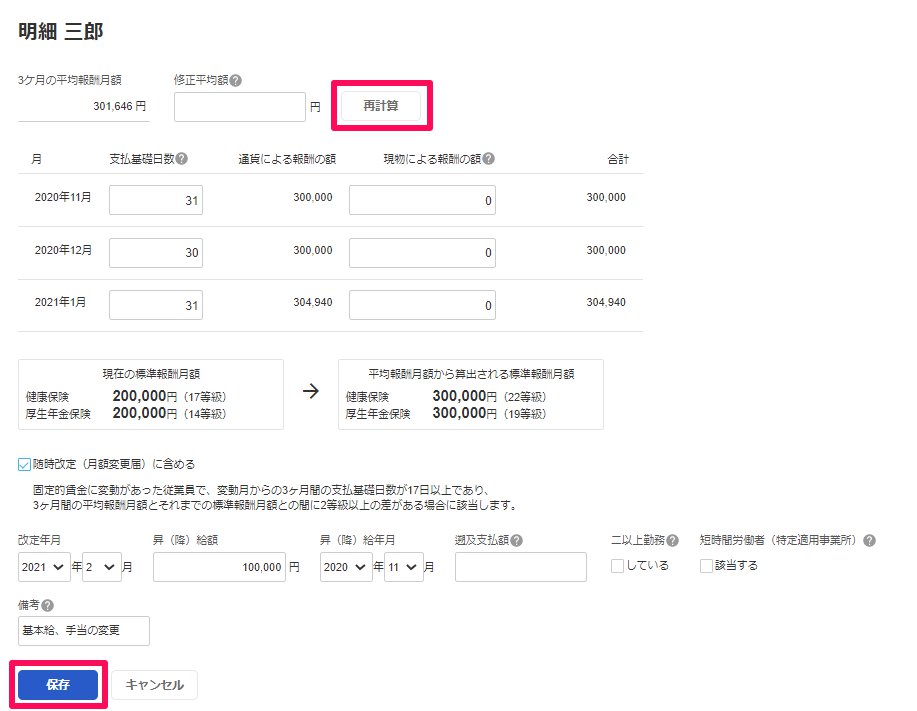Select the 2020年11月 row label
The width and height of the screenshot is (917, 711).
tap(63, 197)
